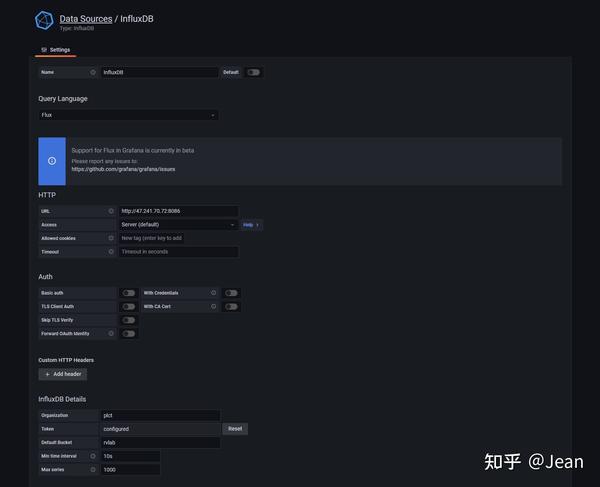Turn on With CA Cert toggle
This screenshot has height=487, width=600.
[231, 307]
